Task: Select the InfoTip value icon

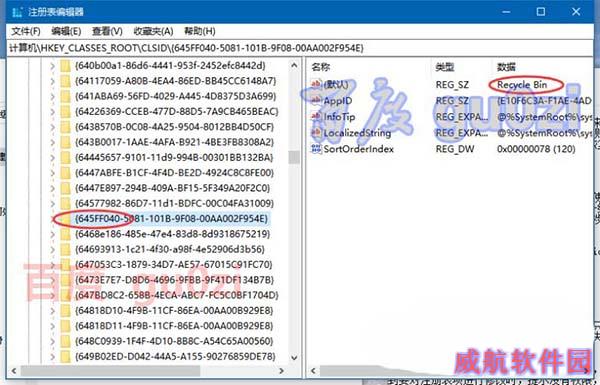Action: pyautogui.click(x=316, y=117)
